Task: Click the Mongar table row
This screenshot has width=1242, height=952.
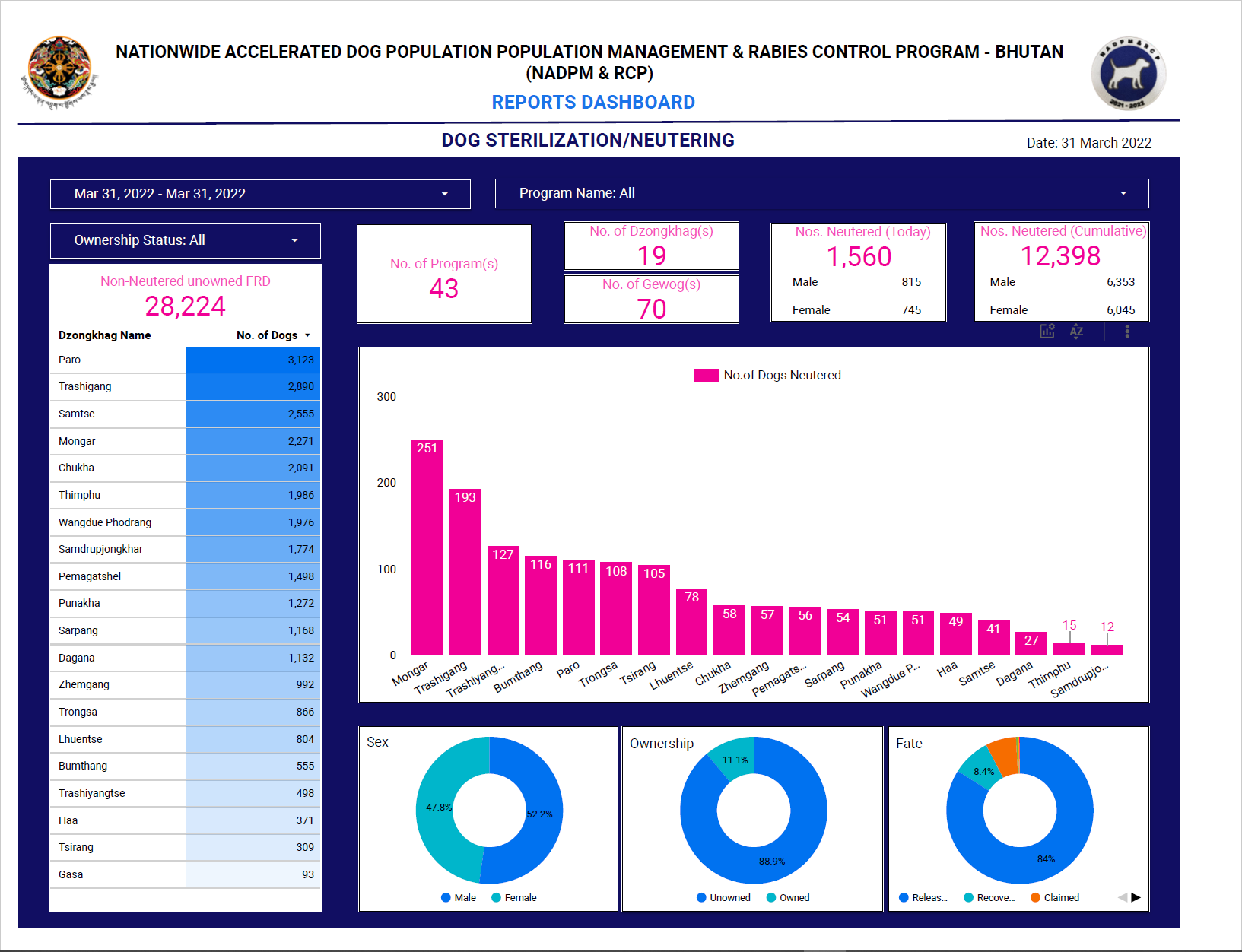Action: 185,441
